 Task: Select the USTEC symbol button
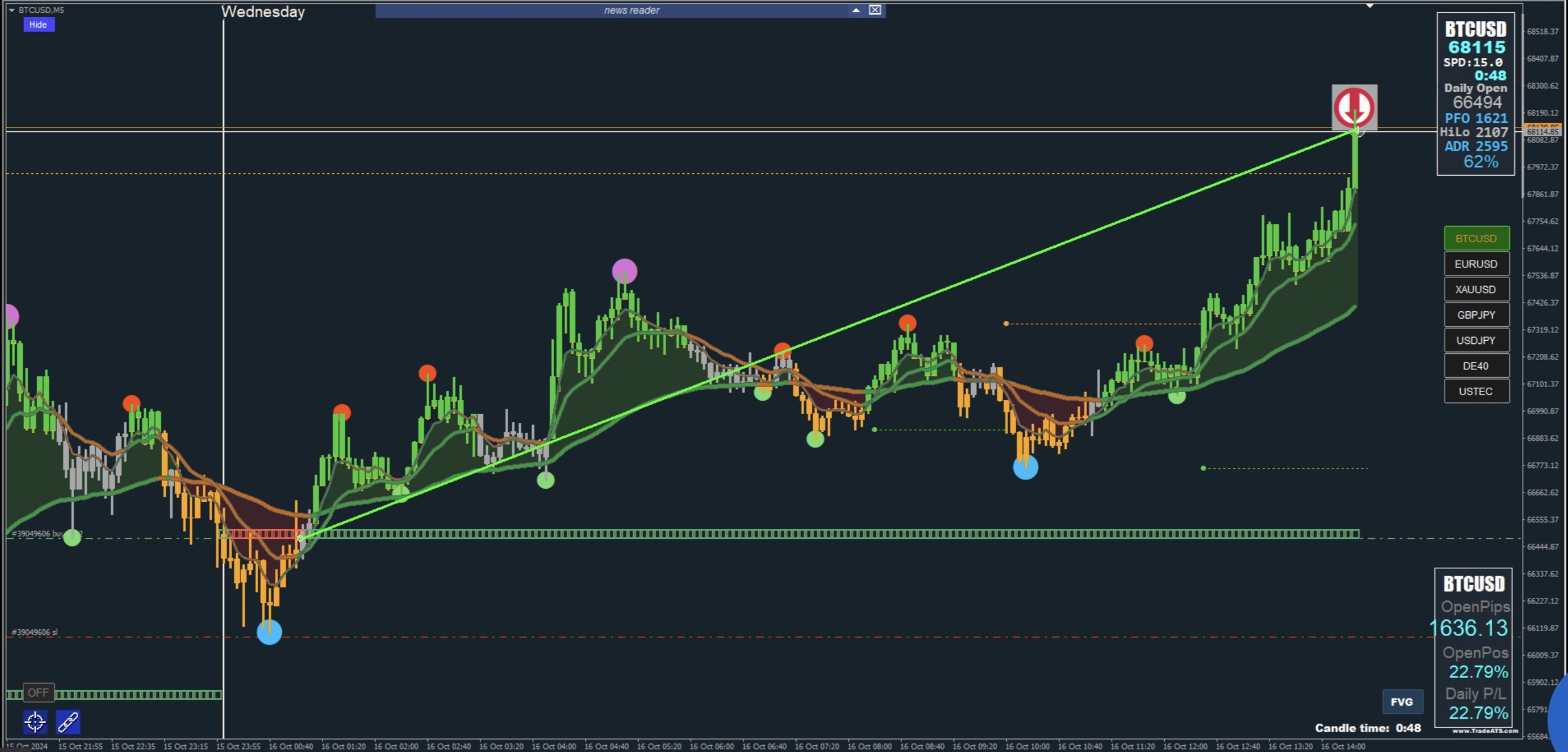(x=1476, y=391)
